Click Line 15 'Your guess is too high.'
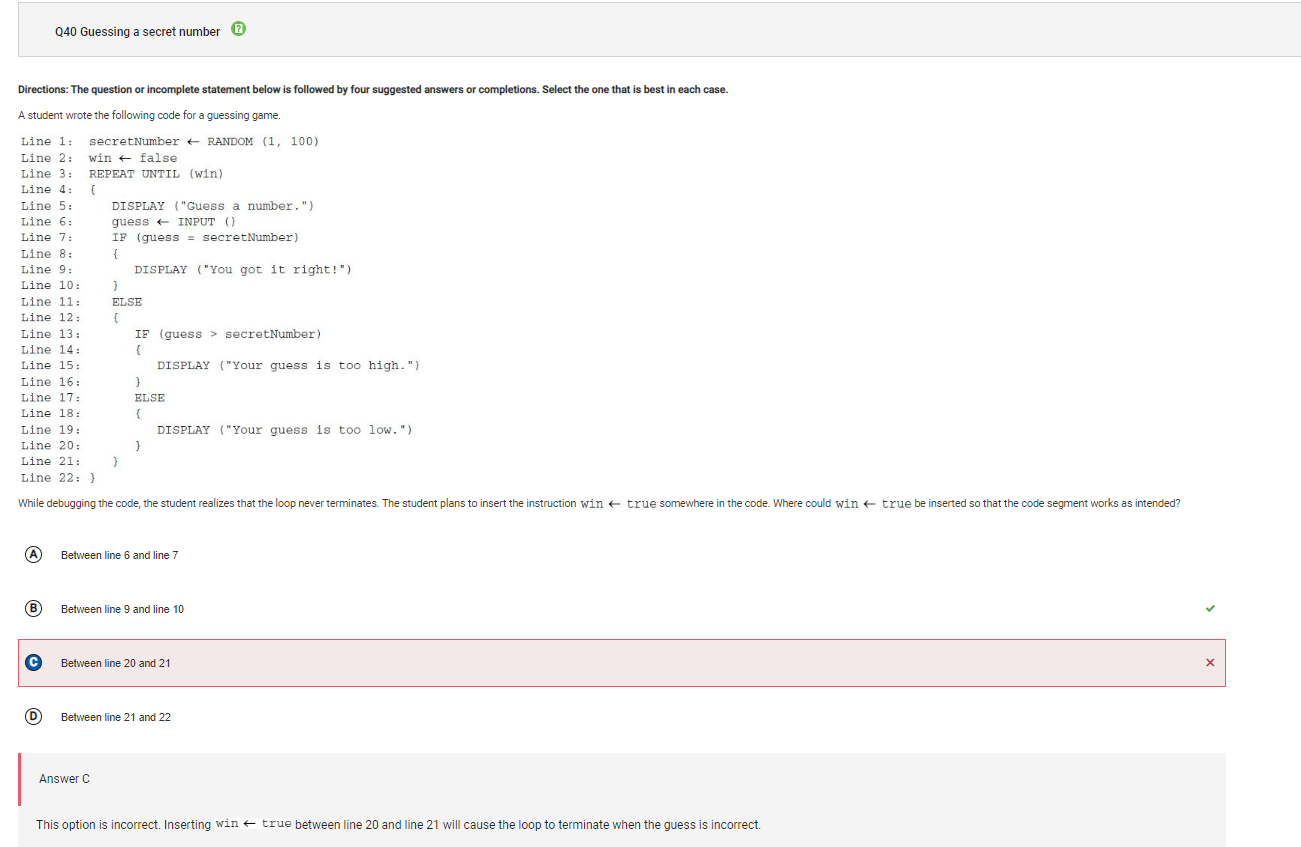This screenshot has height=847, width=1301. click(288, 366)
